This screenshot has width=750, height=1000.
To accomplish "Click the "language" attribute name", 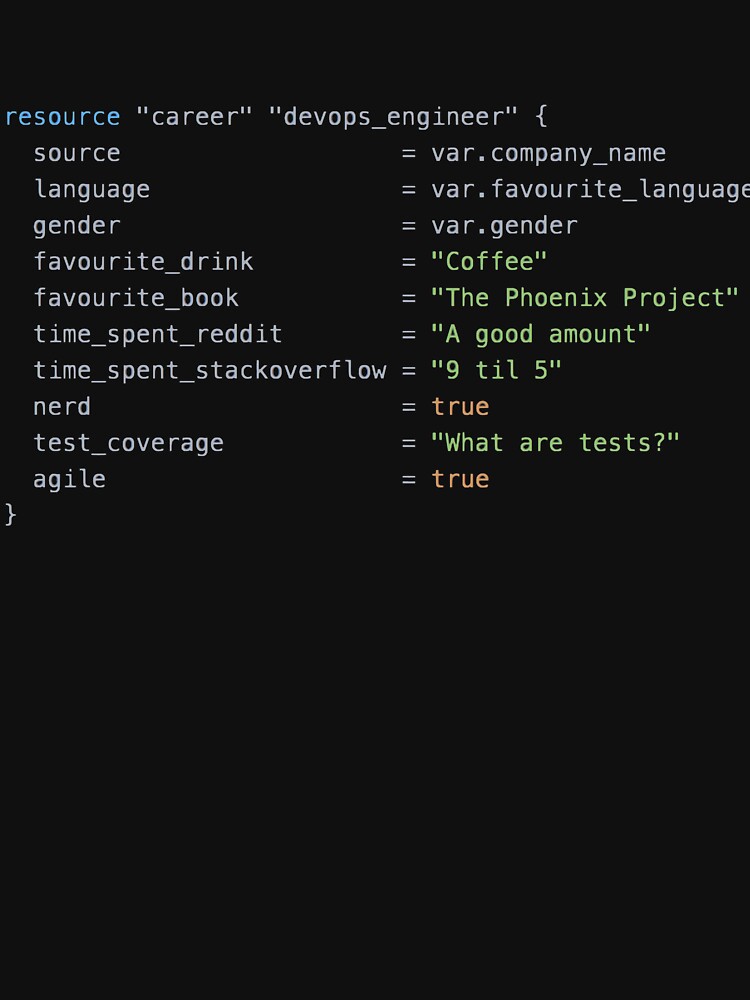I will [x=92, y=189].
